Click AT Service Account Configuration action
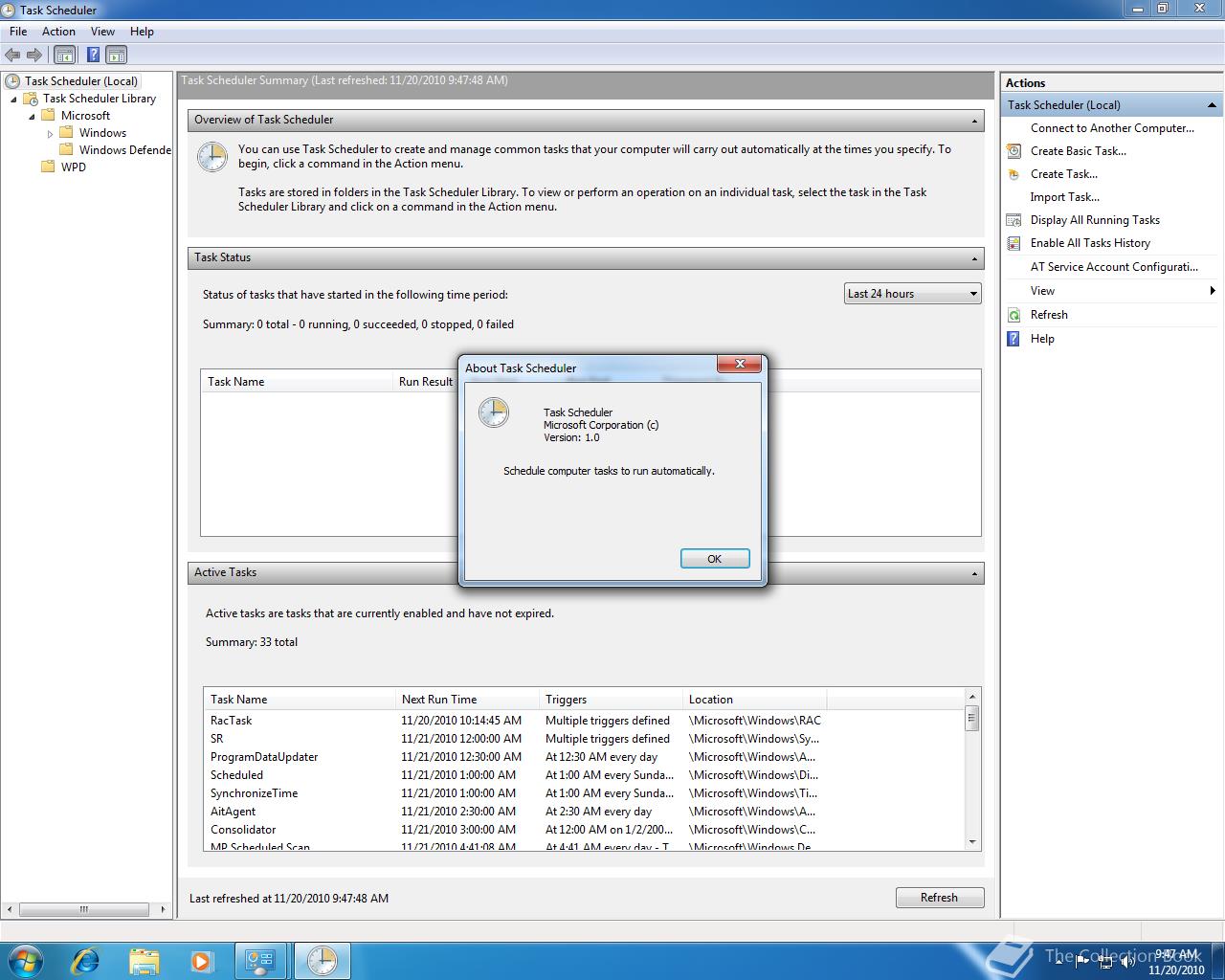 pos(1114,267)
